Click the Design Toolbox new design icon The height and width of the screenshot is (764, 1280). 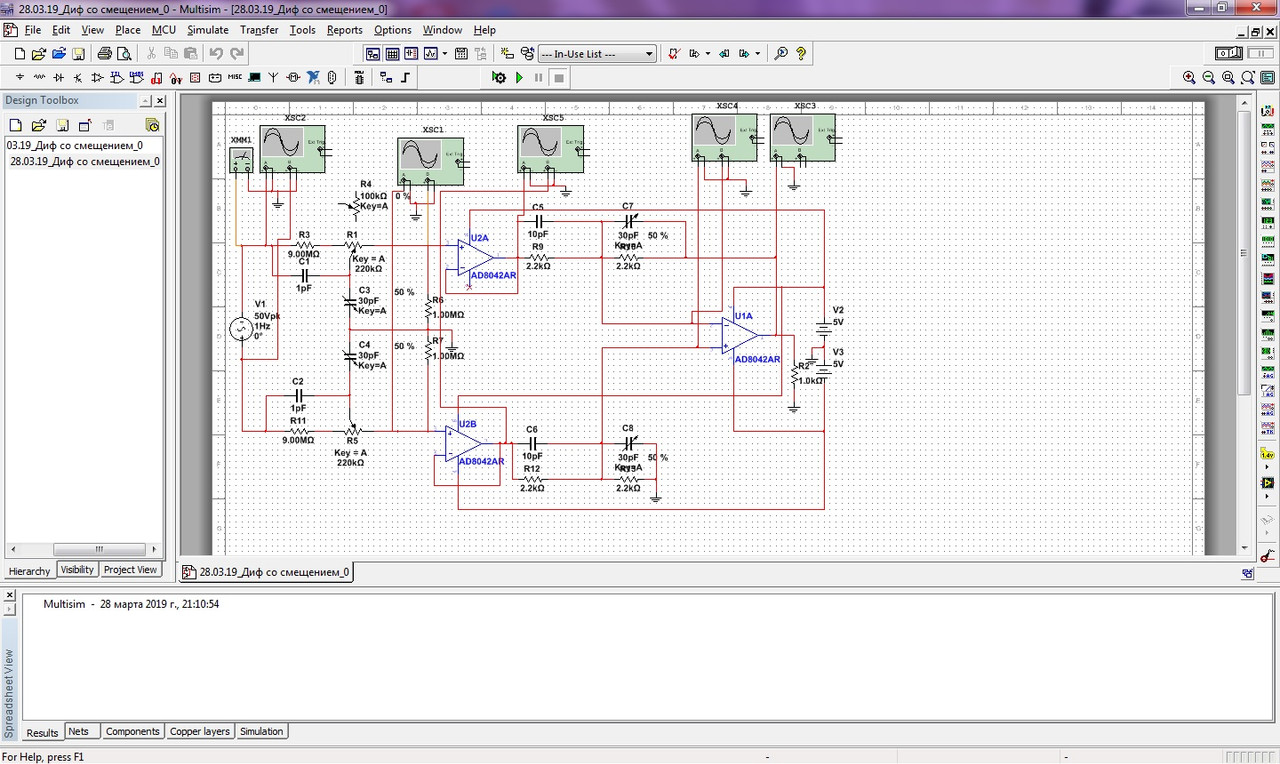pos(16,125)
